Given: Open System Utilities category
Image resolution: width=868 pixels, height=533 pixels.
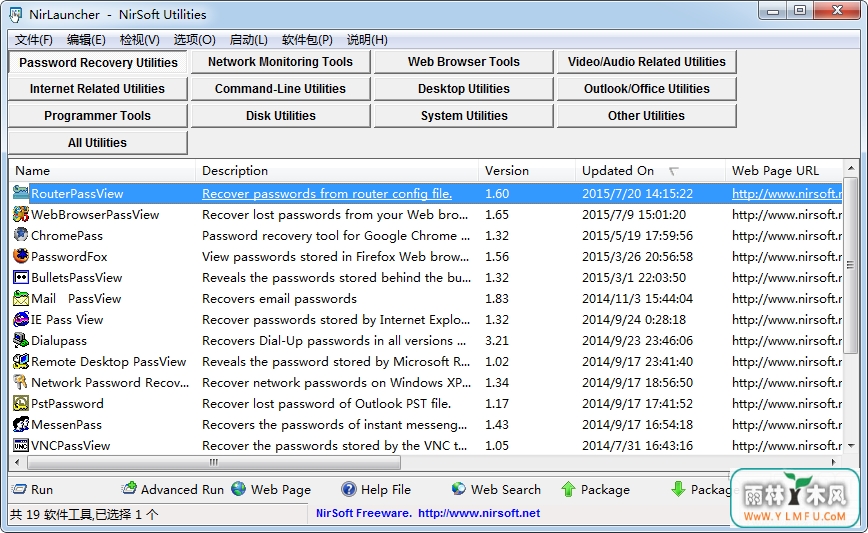Looking at the screenshot, I should pyautogui.click(x=464, y=116).
